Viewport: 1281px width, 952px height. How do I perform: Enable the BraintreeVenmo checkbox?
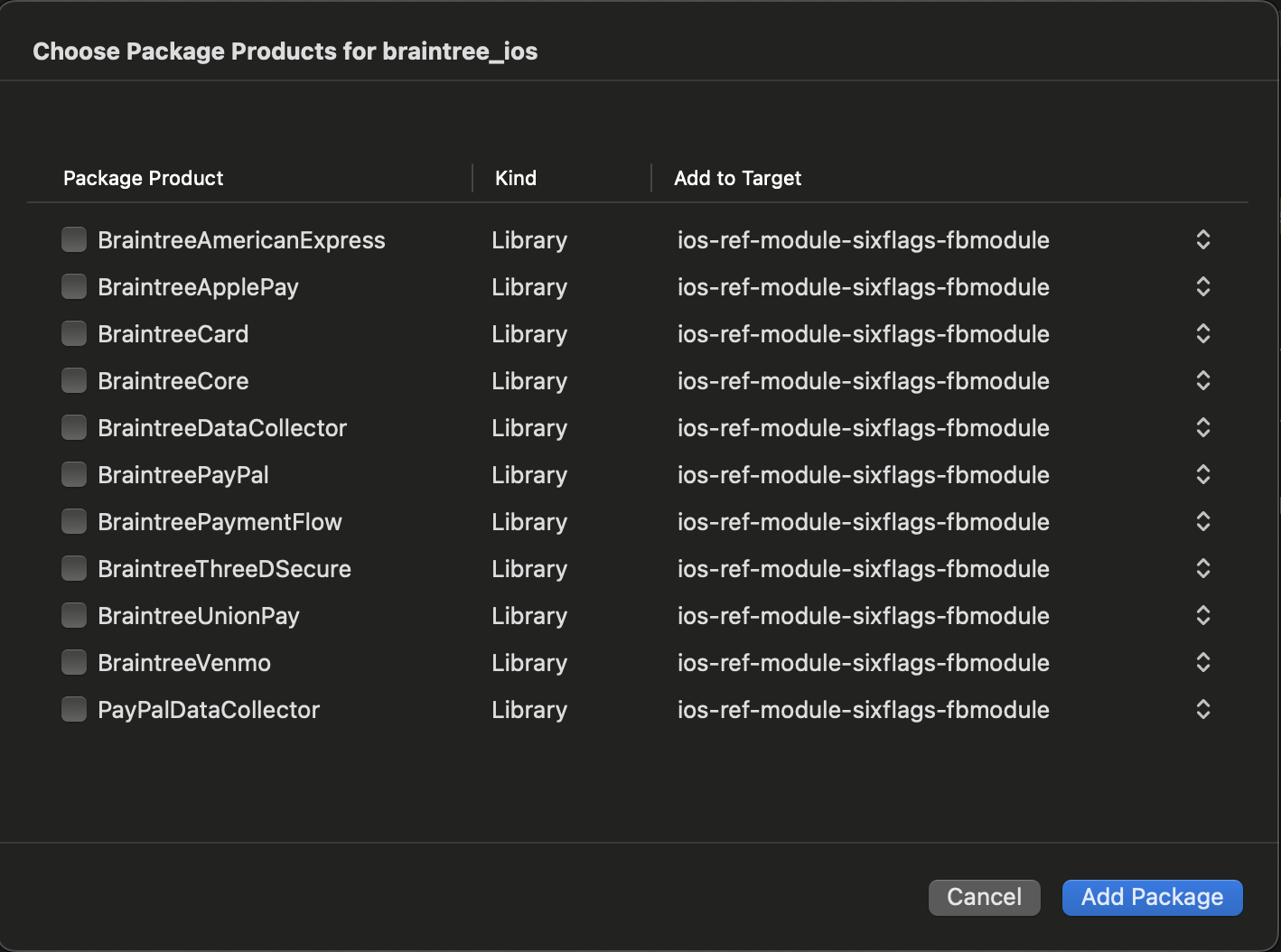(x=74, y=662)
